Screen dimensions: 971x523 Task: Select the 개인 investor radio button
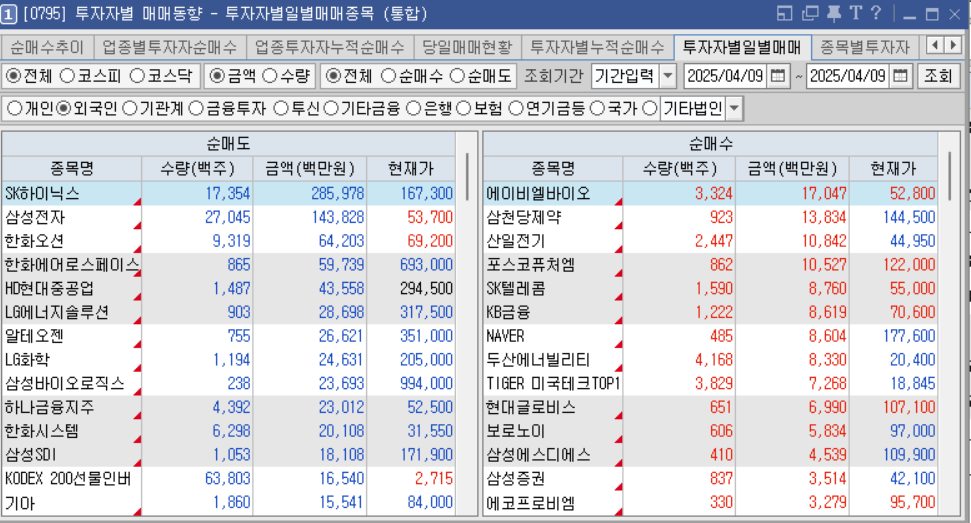coord(14,109)
